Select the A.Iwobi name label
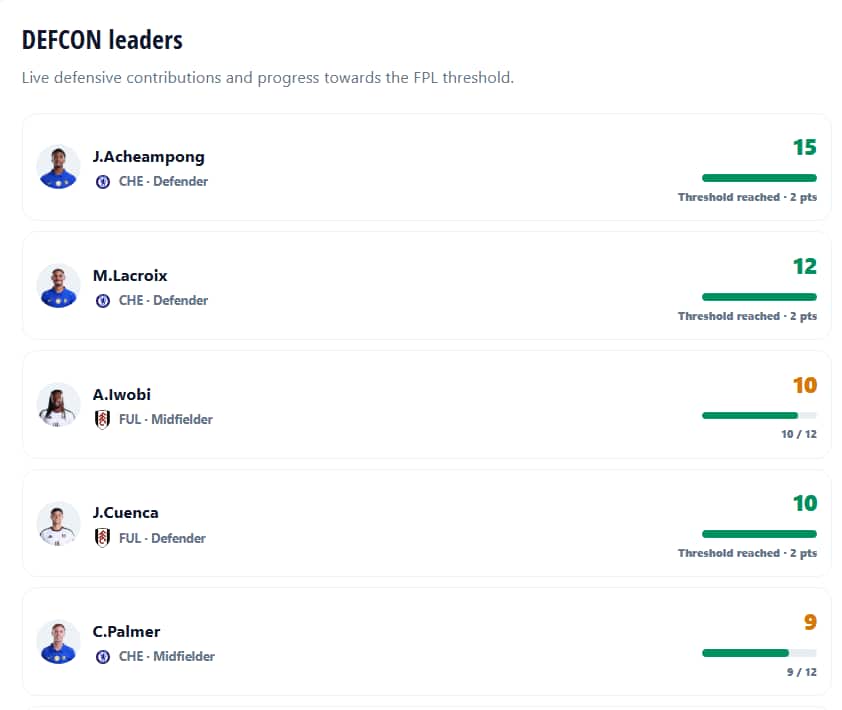 [122, 395]
